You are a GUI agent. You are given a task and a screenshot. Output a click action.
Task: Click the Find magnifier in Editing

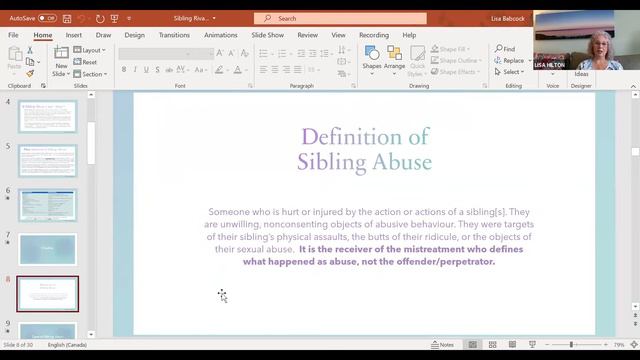(505, 49)
